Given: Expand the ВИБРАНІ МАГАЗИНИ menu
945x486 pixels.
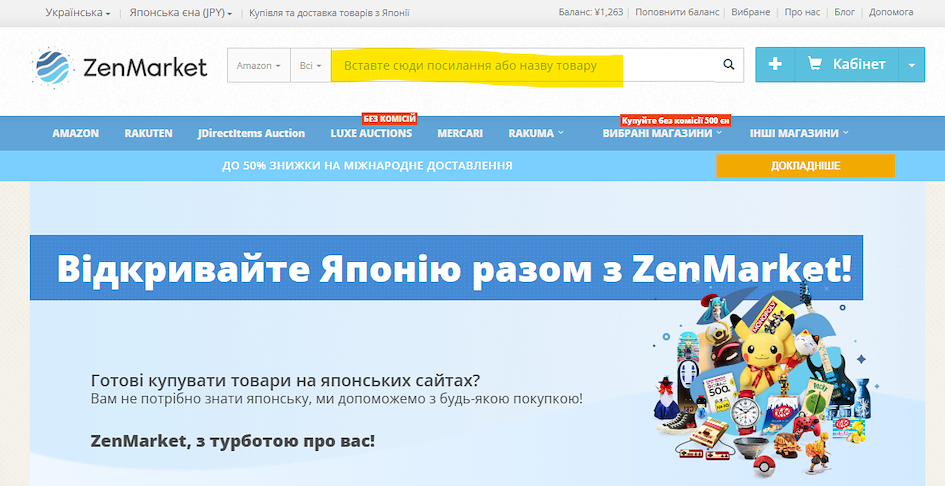Looking at the screenshot, I should click(662, 133).
